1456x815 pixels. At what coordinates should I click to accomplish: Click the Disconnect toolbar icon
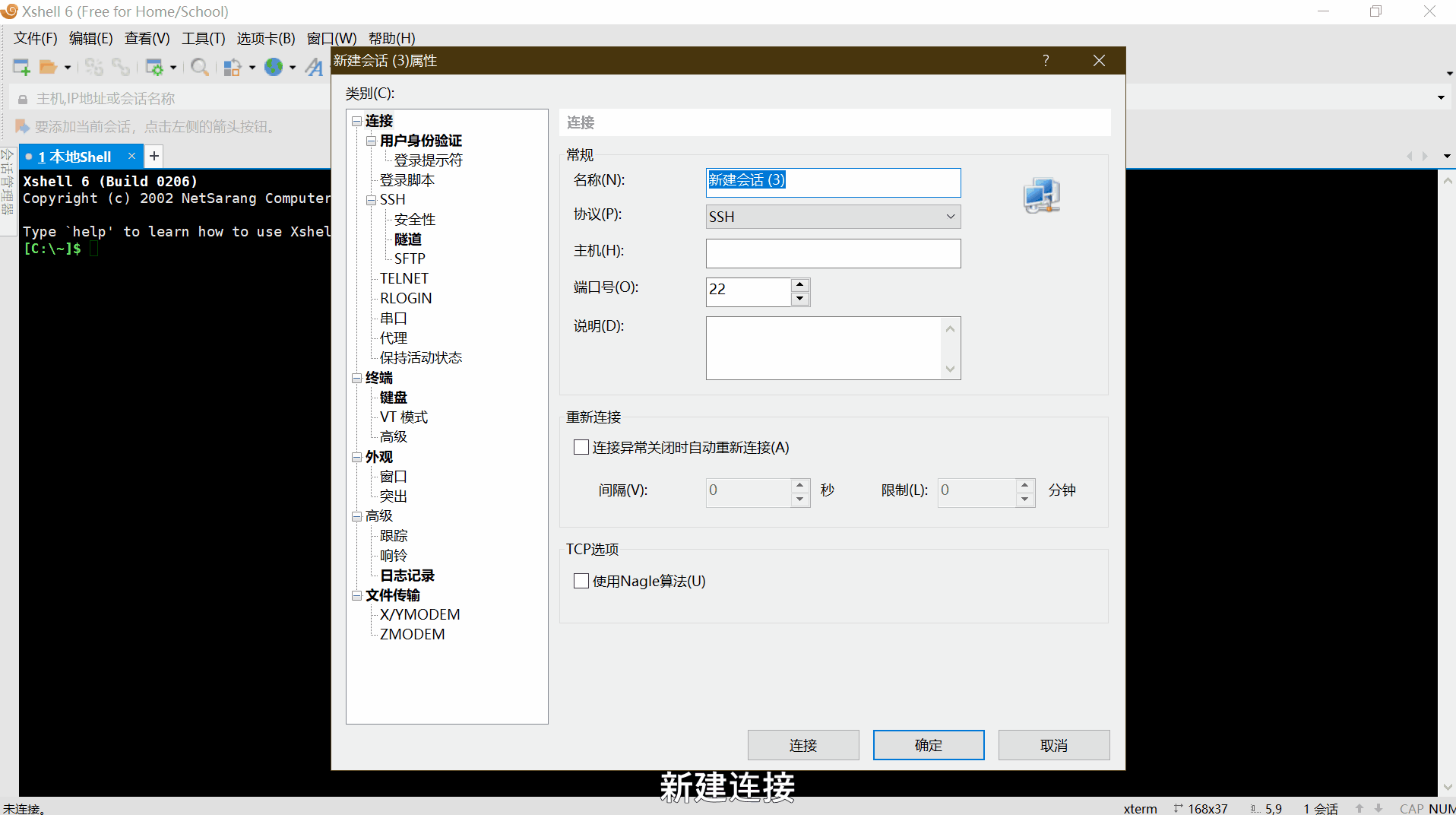93,68
